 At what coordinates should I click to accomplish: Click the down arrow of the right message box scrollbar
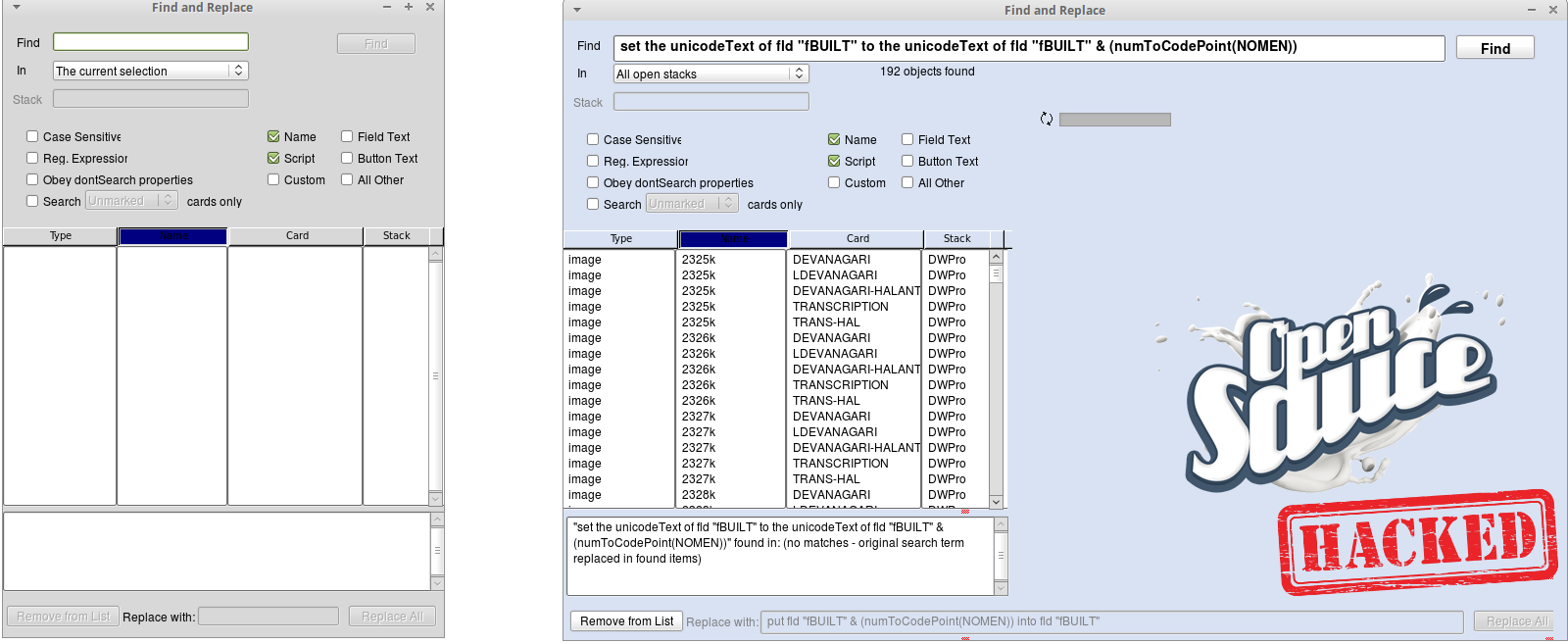coord(1001,588)
